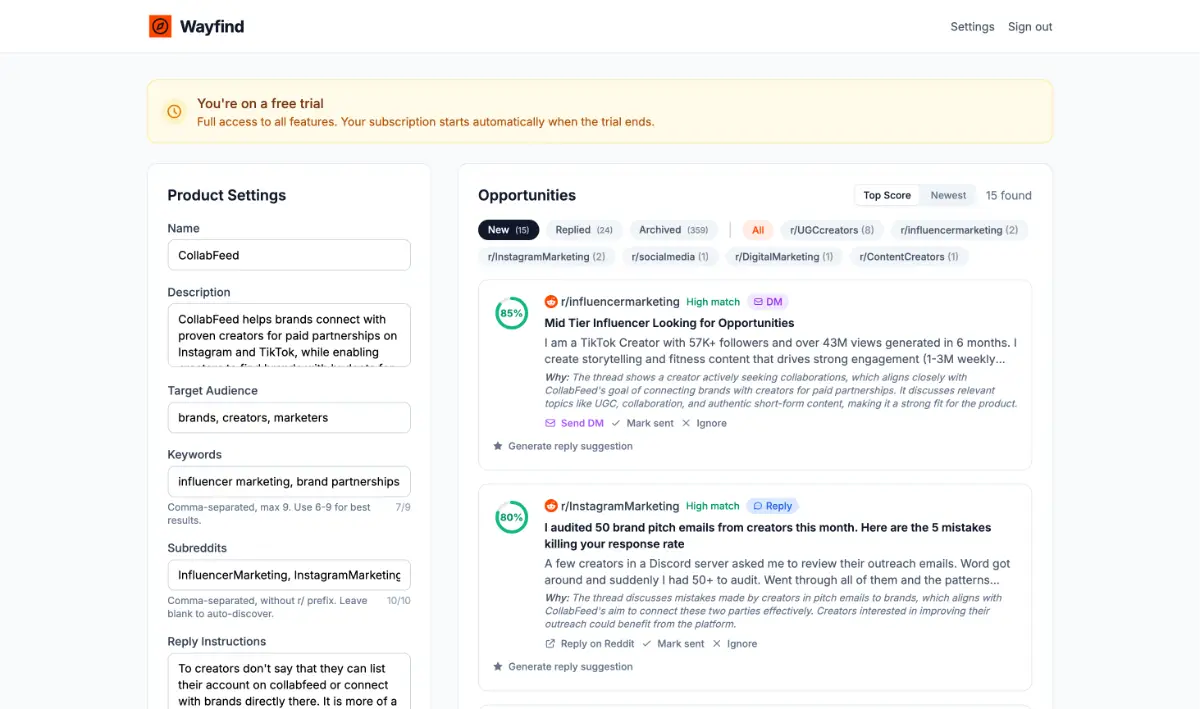
Task: Click the 80% match score ring
Action: tap(512, 517)
